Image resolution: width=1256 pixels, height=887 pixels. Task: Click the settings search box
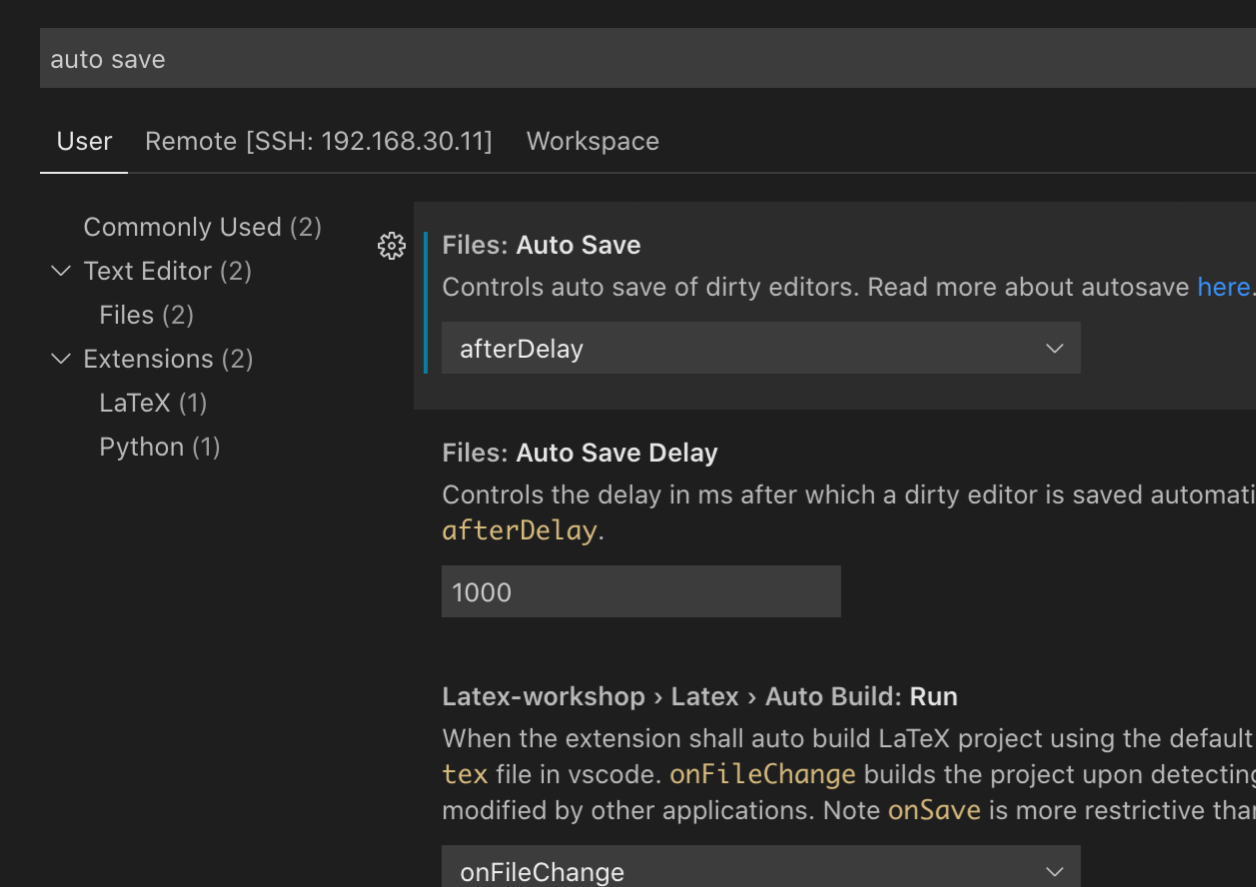click(x=640, y=59)
